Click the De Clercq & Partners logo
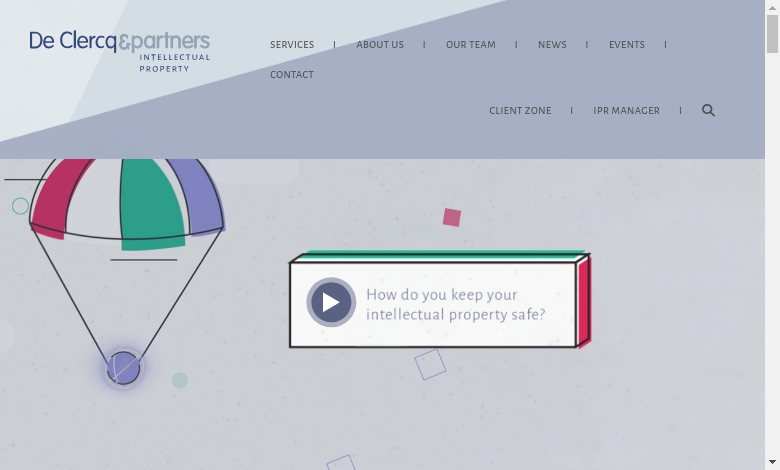 point(120,50)
